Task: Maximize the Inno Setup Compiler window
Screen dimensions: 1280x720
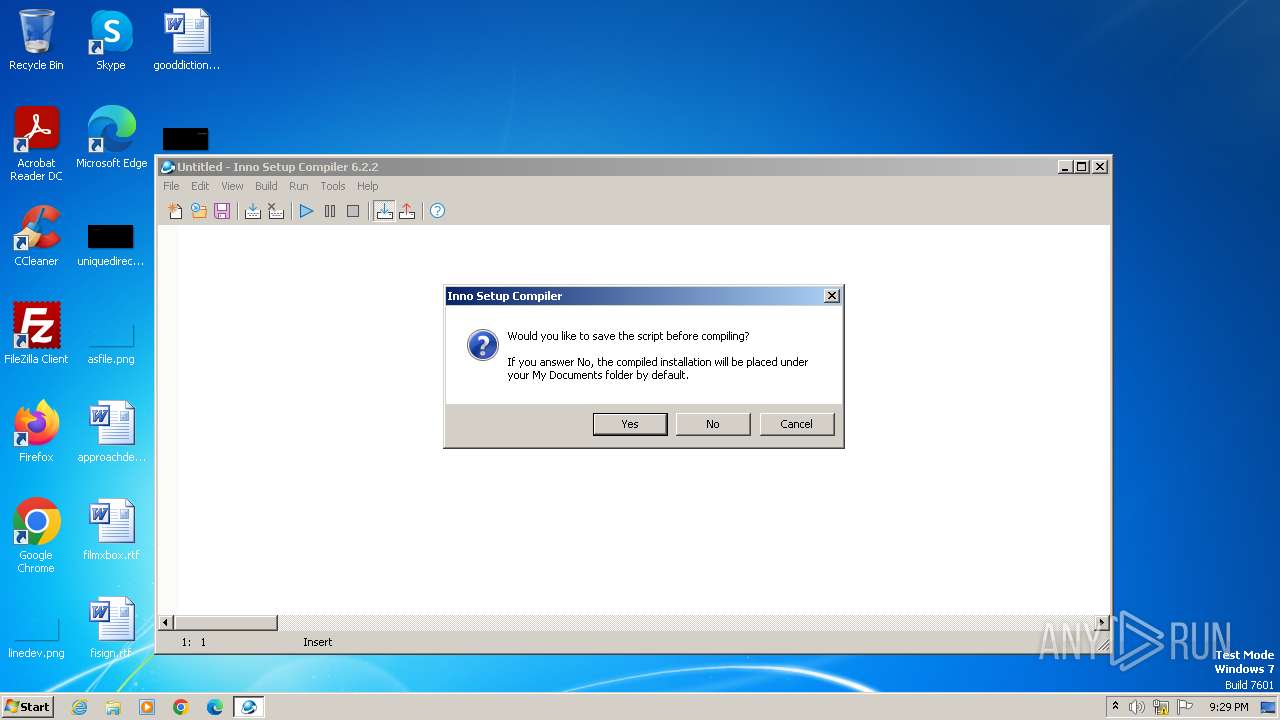Action: (1082, 167)
